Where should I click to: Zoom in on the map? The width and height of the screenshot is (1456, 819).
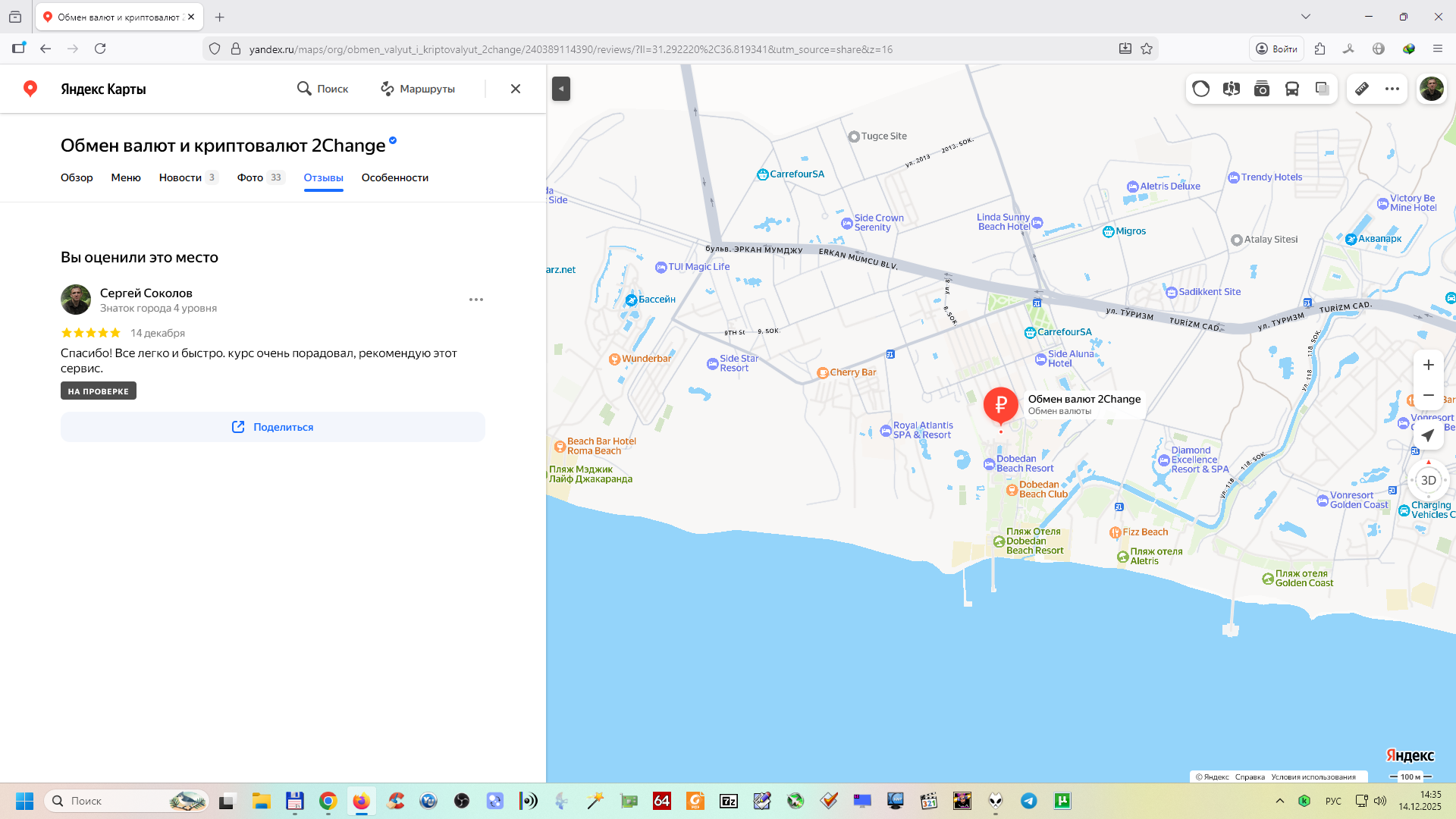tap(1428, 365)
